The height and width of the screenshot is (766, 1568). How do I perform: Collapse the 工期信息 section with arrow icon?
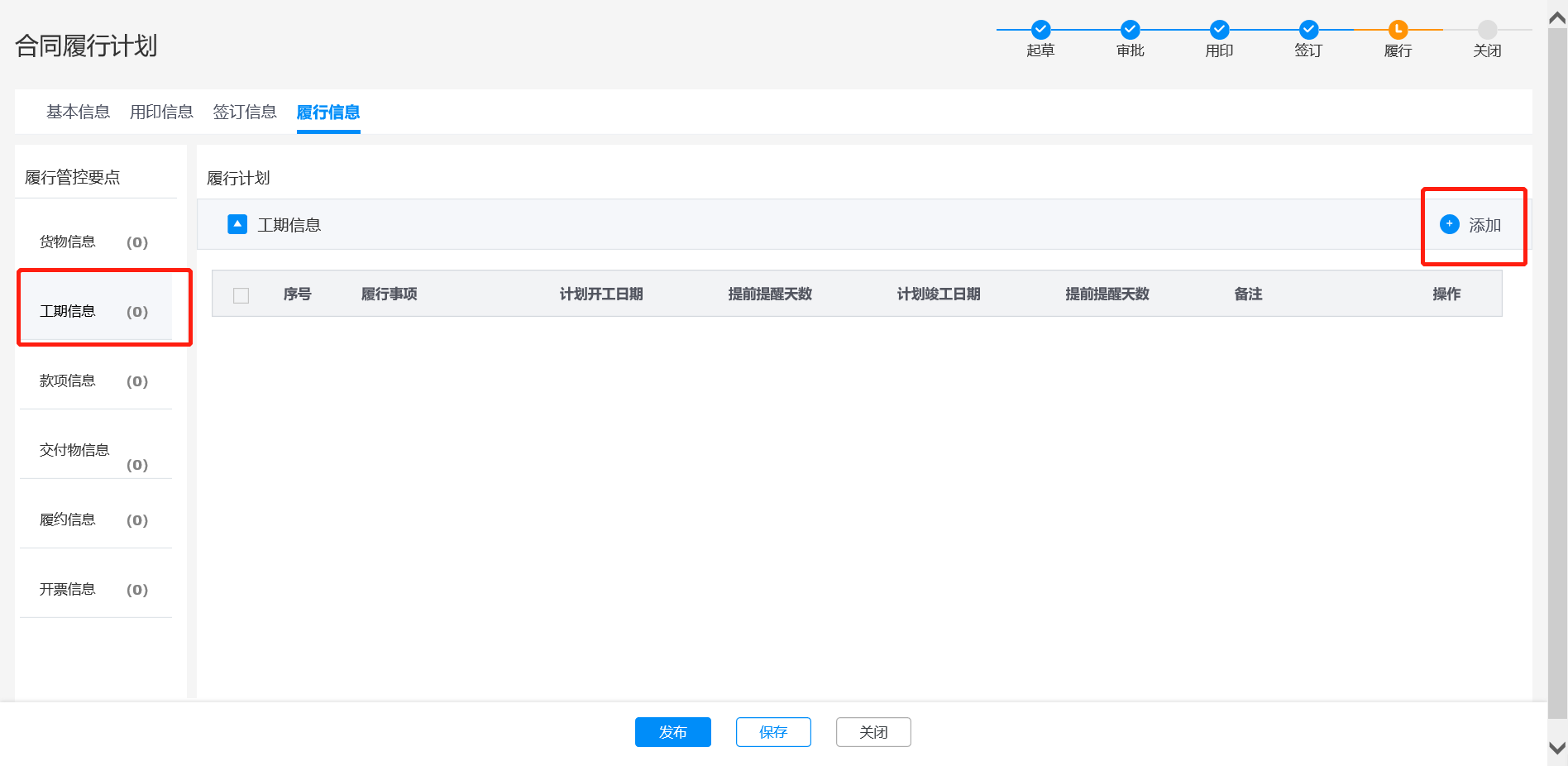point(237,224)
